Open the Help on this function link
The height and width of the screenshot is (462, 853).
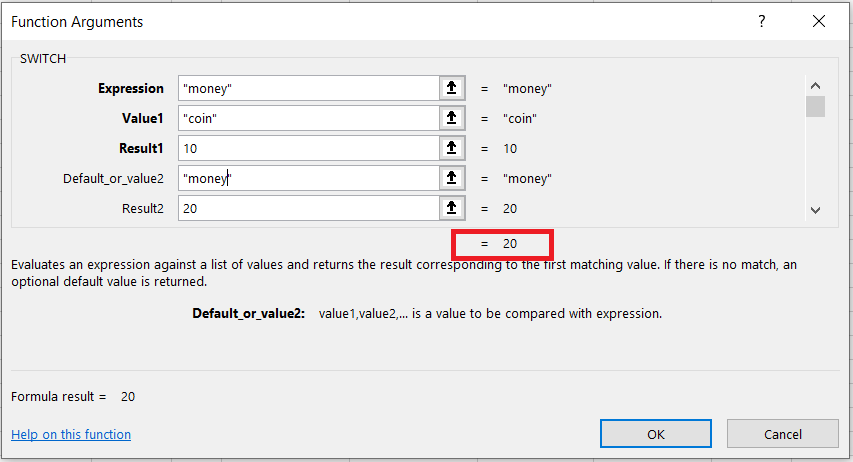click(71, 434)
